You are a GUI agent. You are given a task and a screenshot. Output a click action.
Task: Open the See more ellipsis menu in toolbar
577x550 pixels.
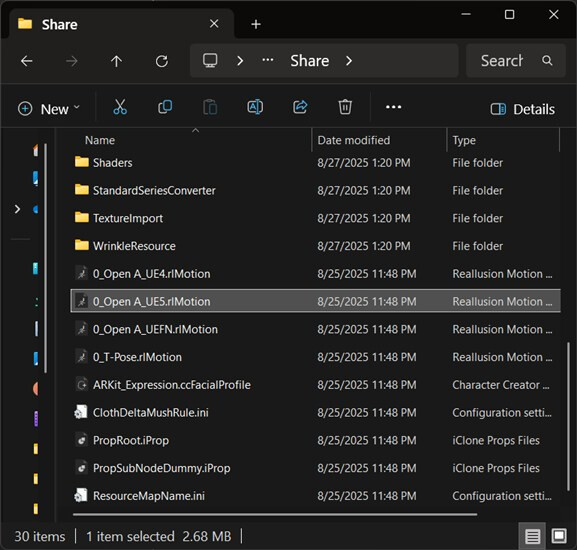click(x=393, y=107)
